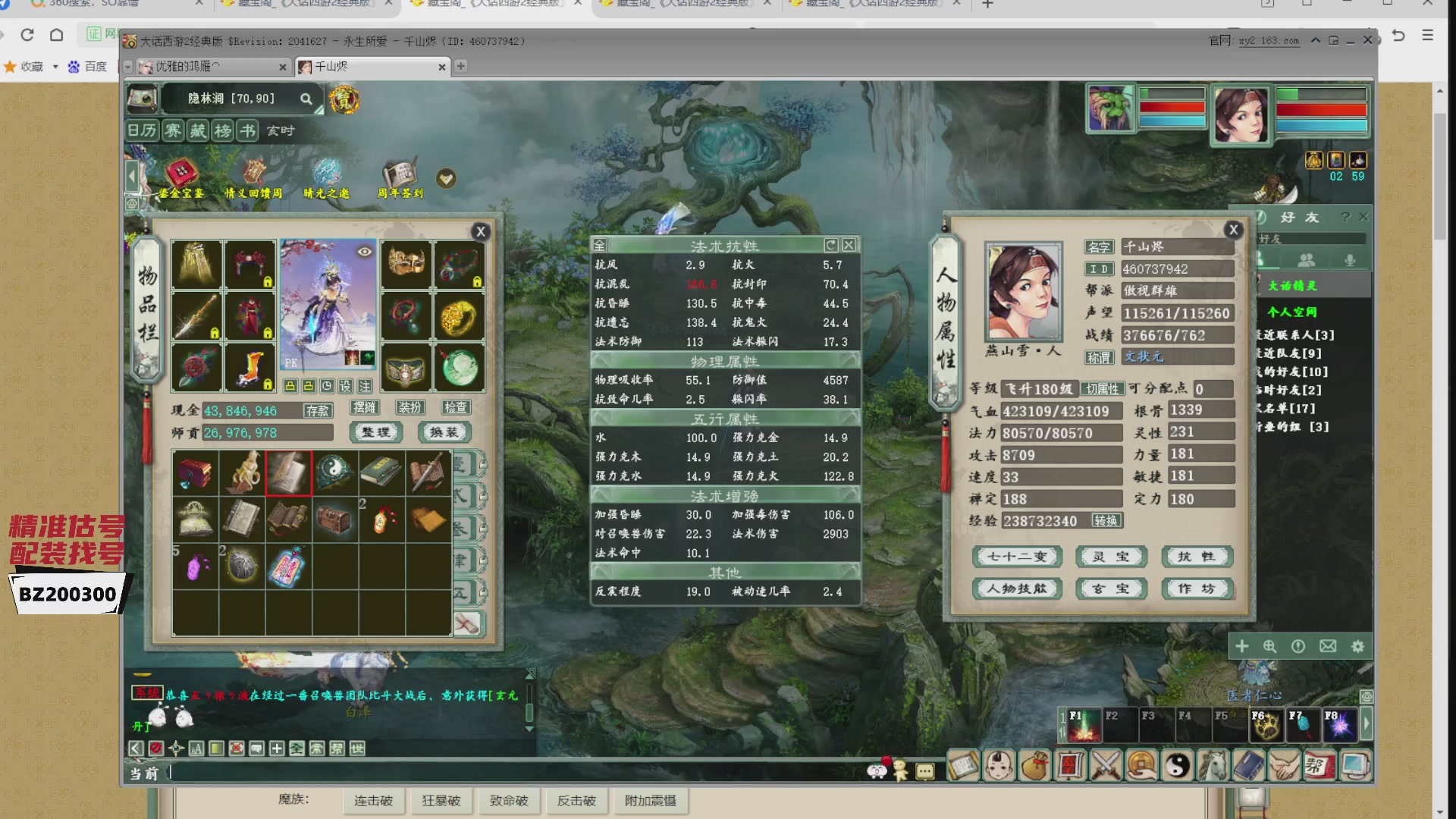
Task: Click the 整理 organize inventory button
Action: 375,432
